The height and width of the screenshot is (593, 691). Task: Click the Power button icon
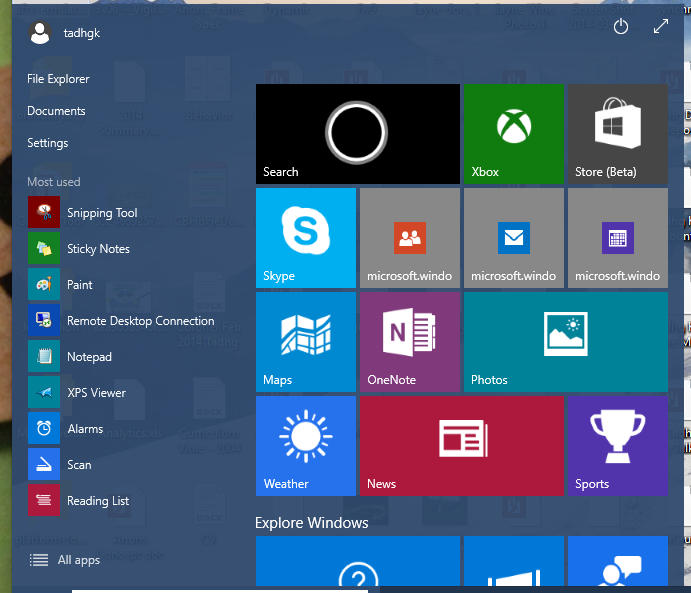pos(620,28)
